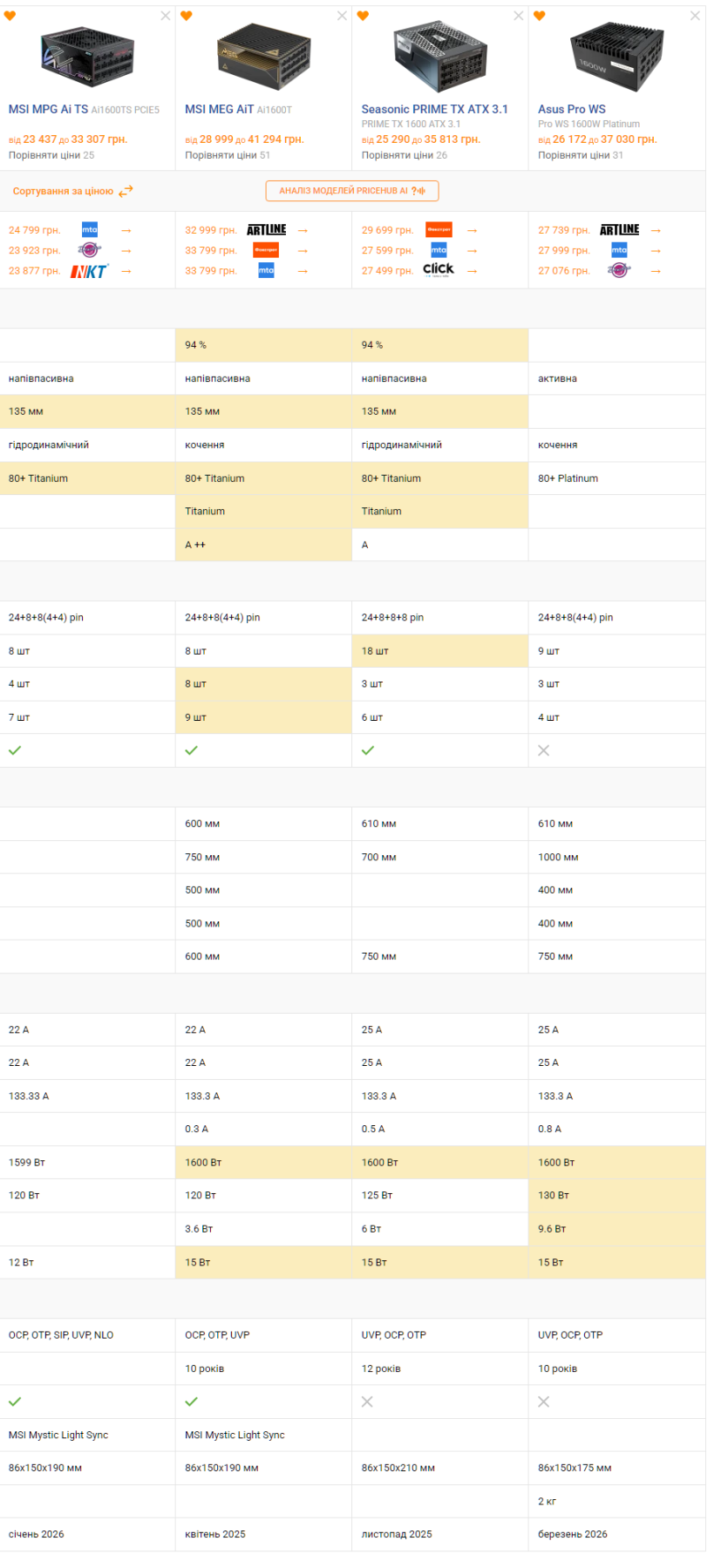The height and width of the screenshot is (1568, 728).
Task: Follow the arrow for 27 076 грн. offer
Action: click(656, 271)
